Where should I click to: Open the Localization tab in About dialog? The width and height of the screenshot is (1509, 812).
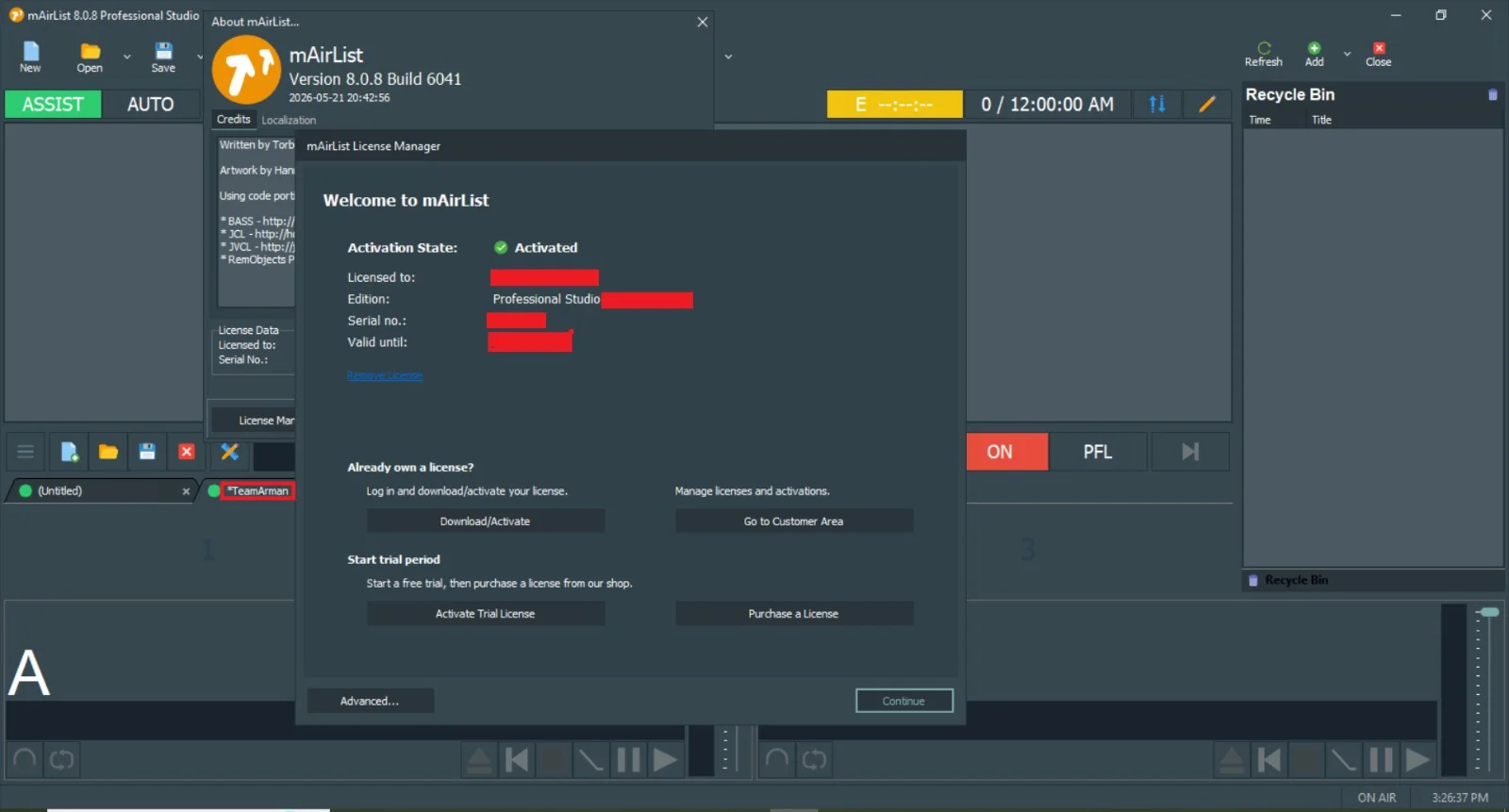(289, 120)
